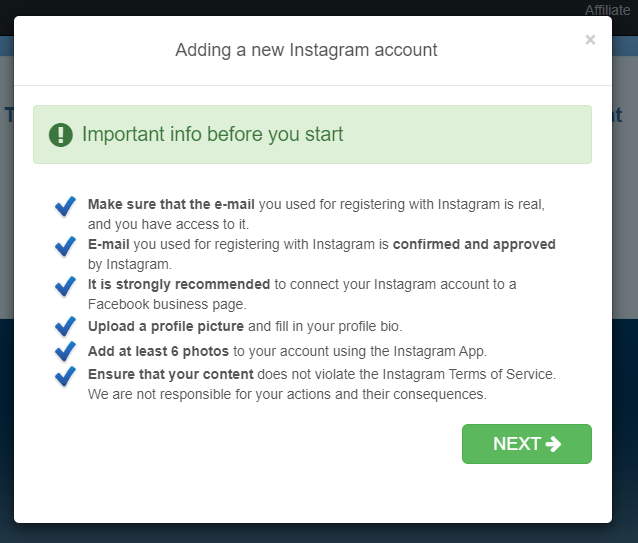This screenshot has width=638, height=543.
Task: Click the 'Adding a new Instagram account' title
Action: 306,49
